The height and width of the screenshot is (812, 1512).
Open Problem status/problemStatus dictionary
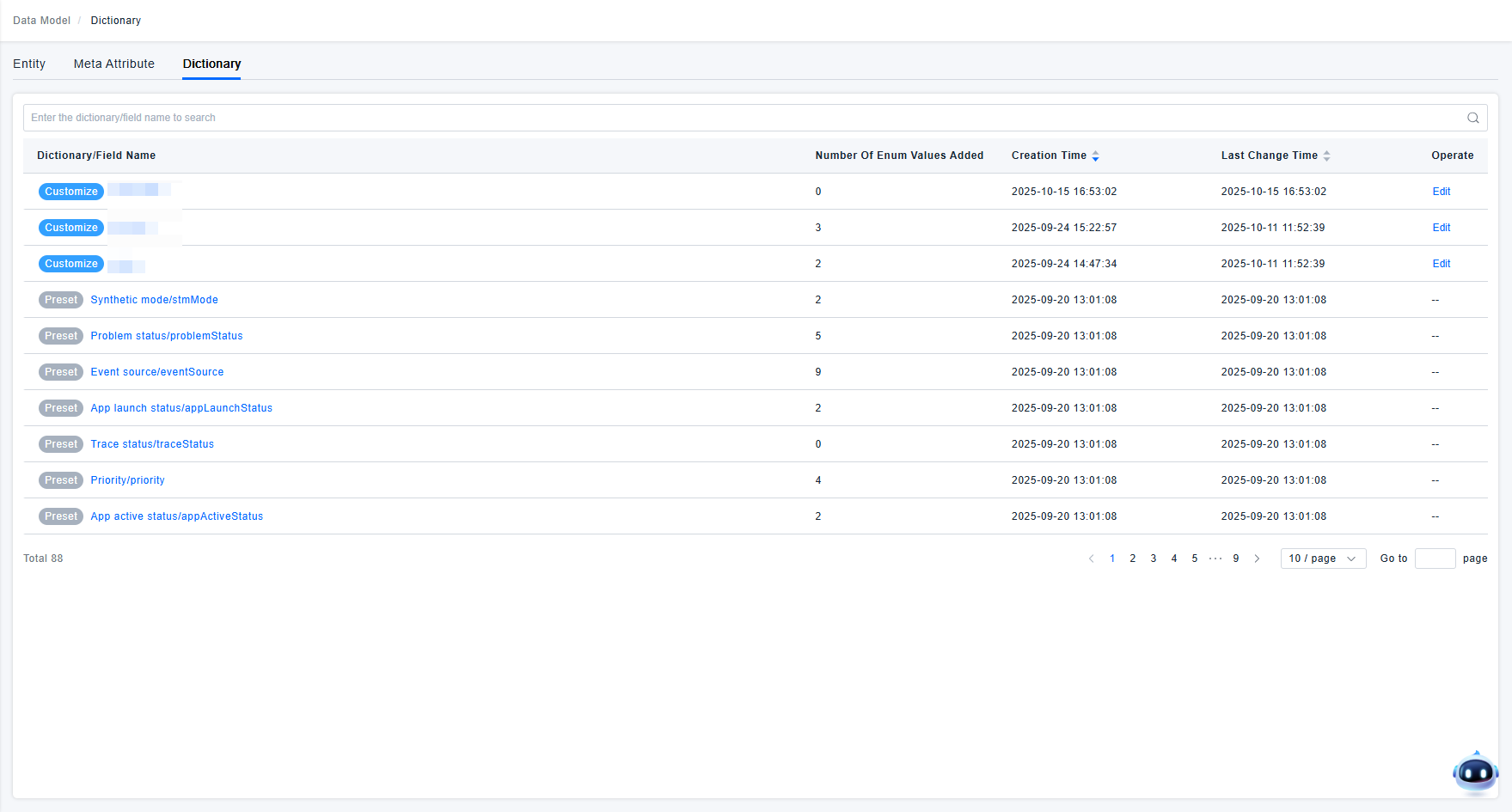click(x=167, y=336)
